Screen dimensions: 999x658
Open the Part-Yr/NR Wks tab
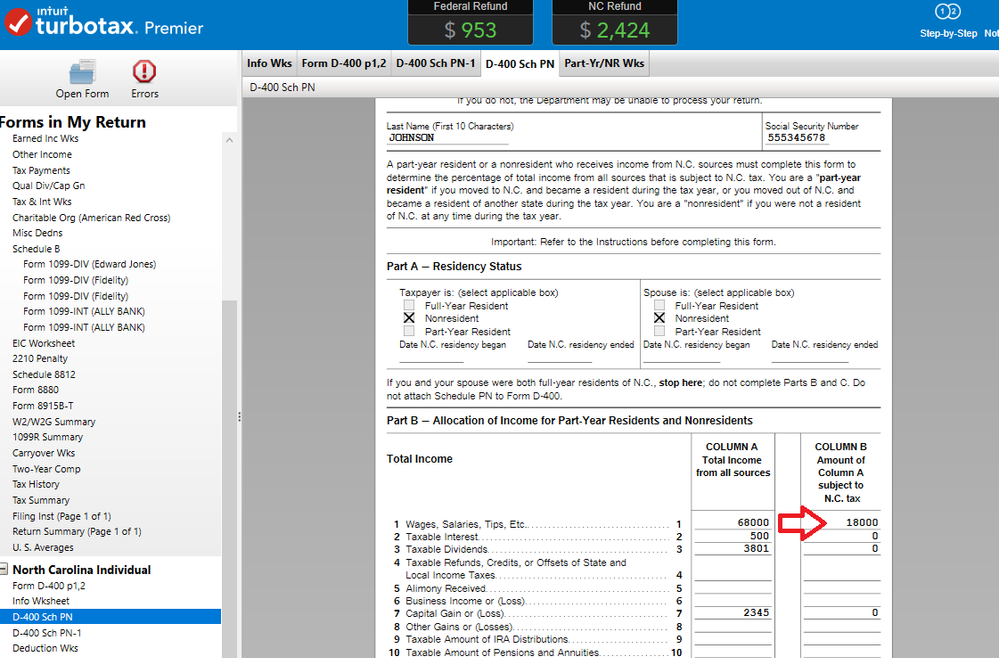point(604,63)
